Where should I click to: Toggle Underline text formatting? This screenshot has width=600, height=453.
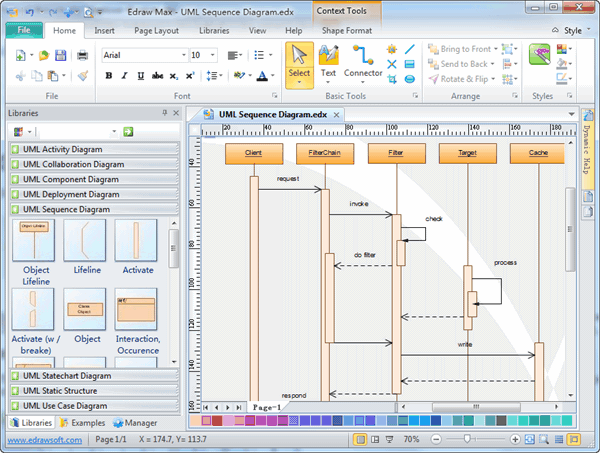tap(140, 75)
